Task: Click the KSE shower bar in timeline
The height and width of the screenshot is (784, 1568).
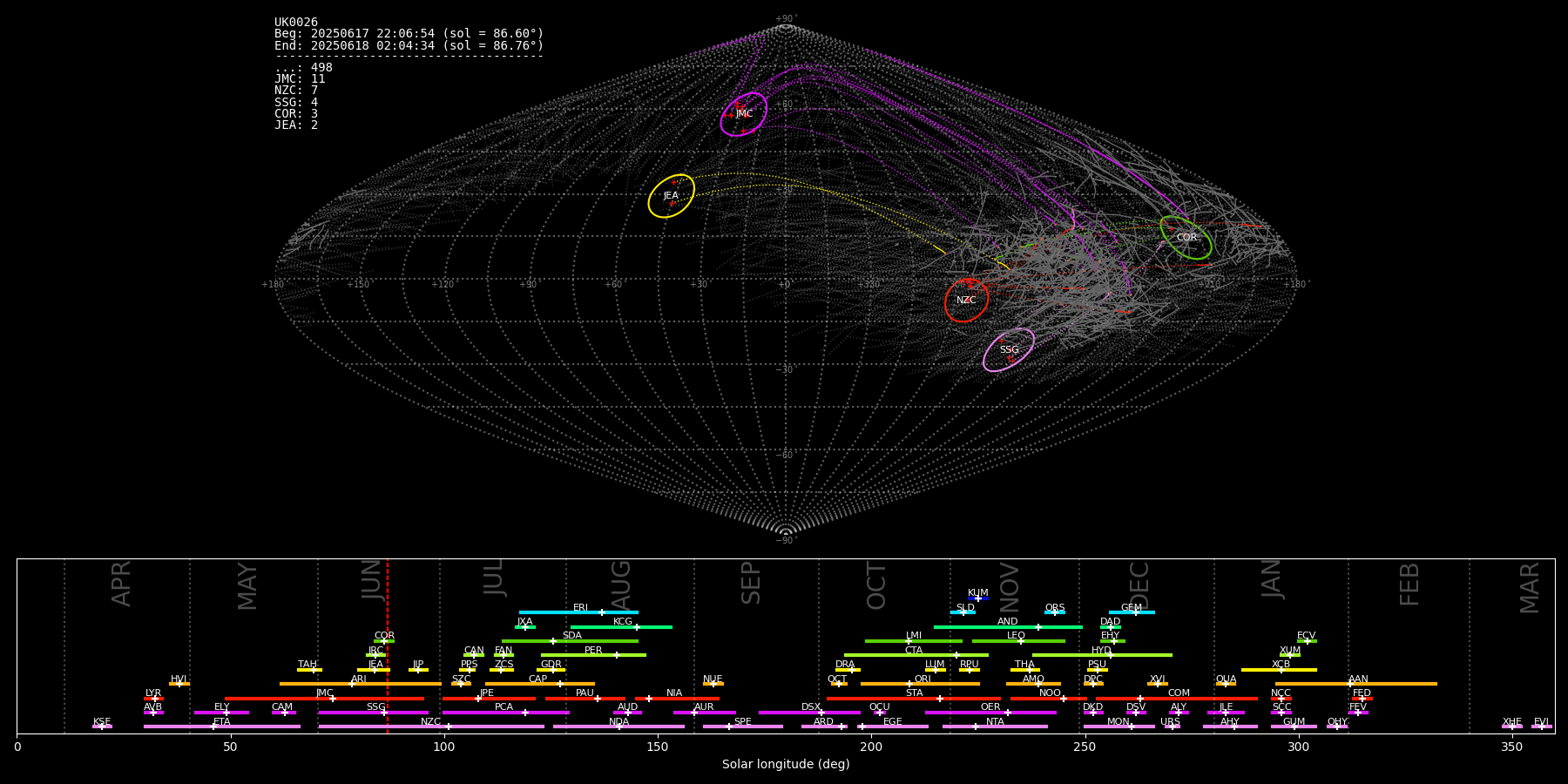Action: pyautogui.click(x=102, y=727)
